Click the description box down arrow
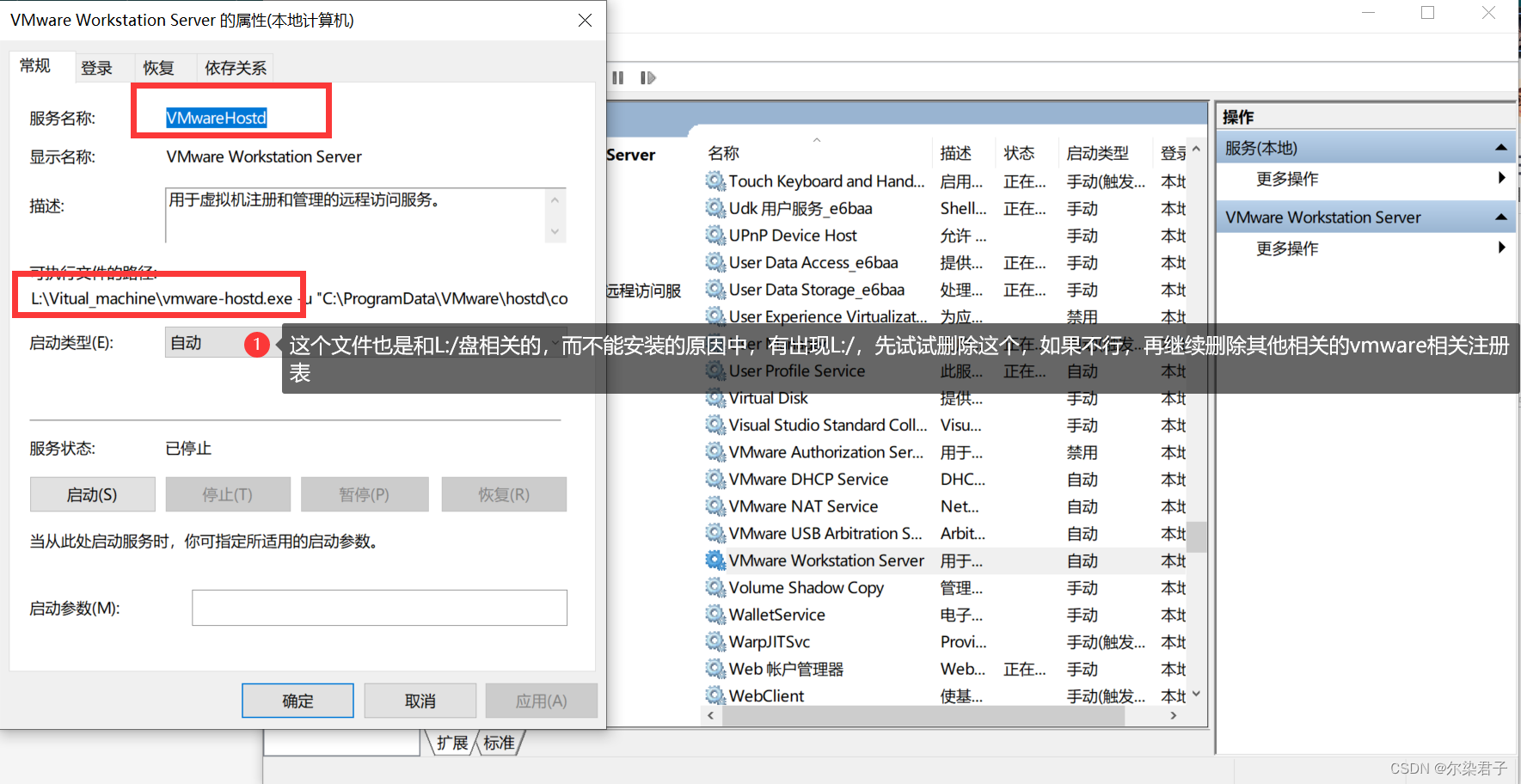Viewport: 1521px width, 784px height. pos(555,231)
